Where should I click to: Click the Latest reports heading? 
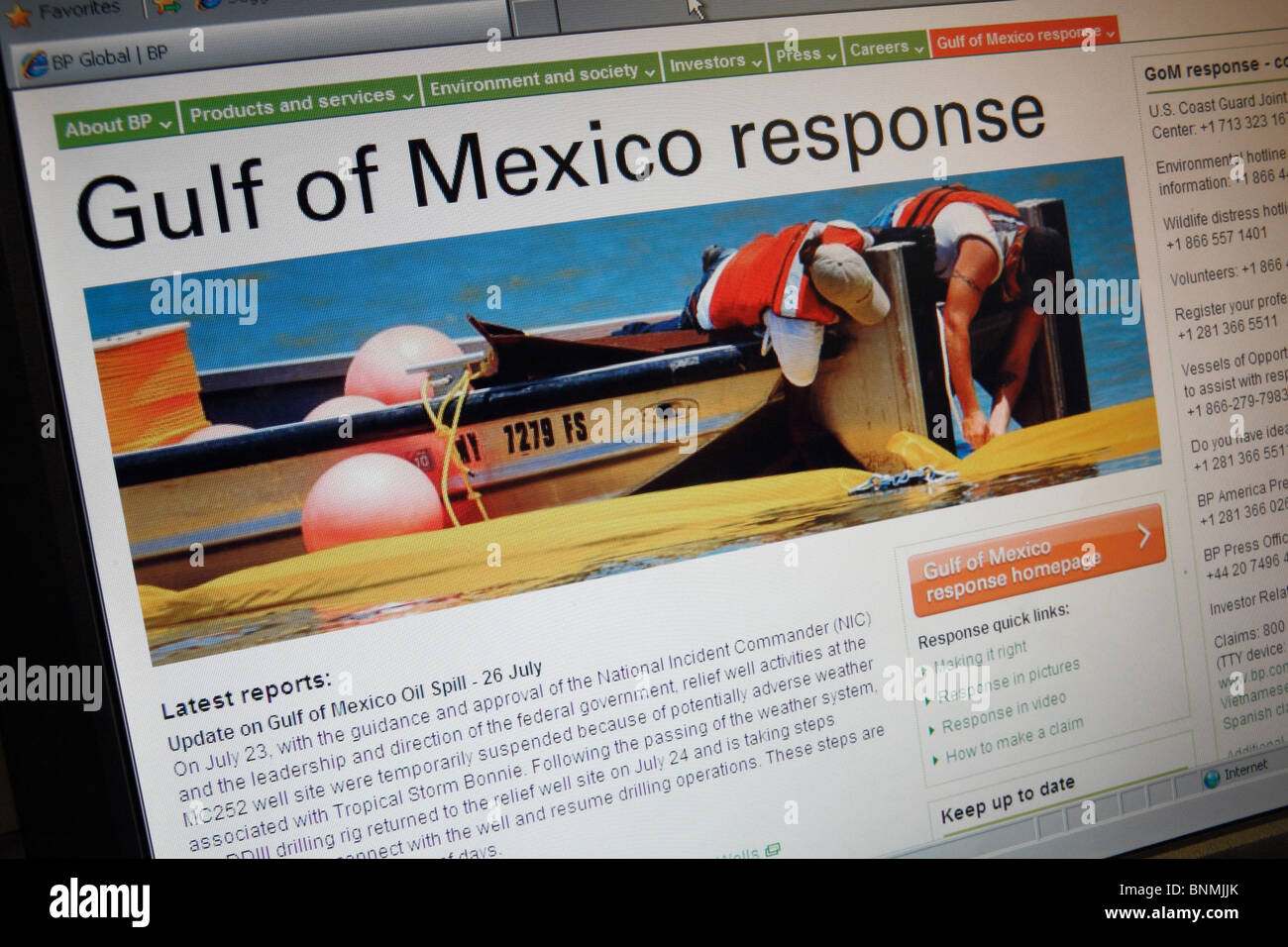(x=245, y=695)
